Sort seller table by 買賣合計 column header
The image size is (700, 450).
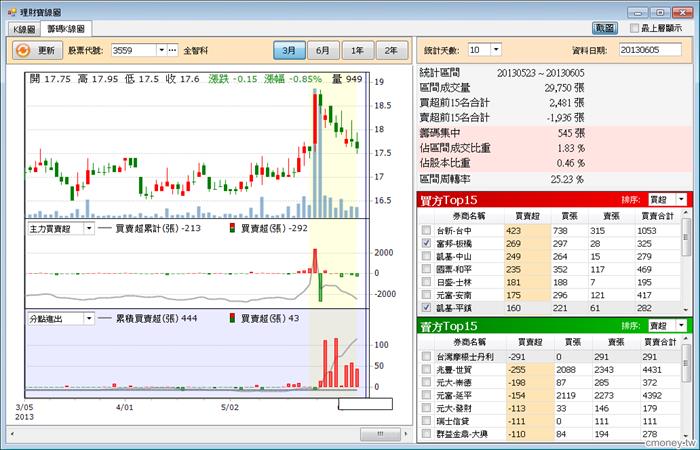click(x=659, y=342)
